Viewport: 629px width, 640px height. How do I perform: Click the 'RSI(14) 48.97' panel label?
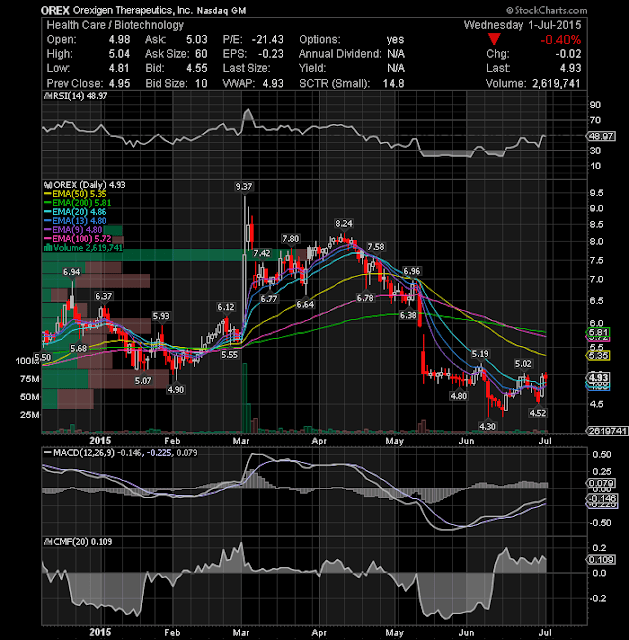point(79,96)
